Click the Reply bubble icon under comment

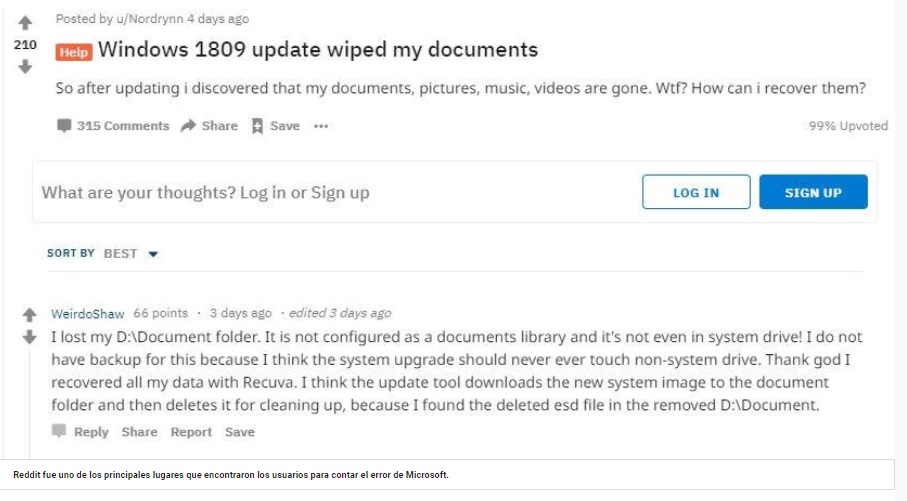58,431
